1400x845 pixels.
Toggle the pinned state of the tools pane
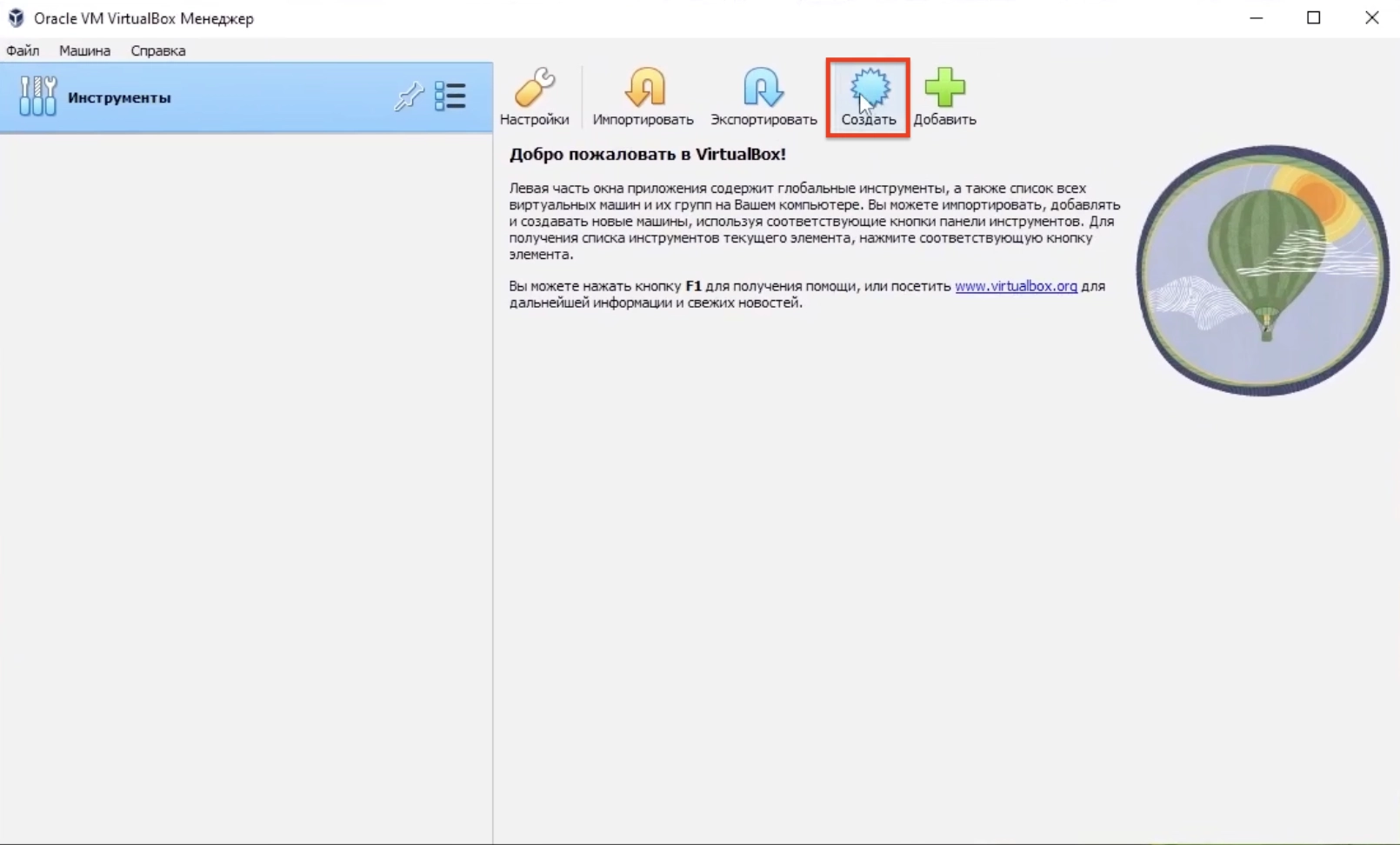408,96
